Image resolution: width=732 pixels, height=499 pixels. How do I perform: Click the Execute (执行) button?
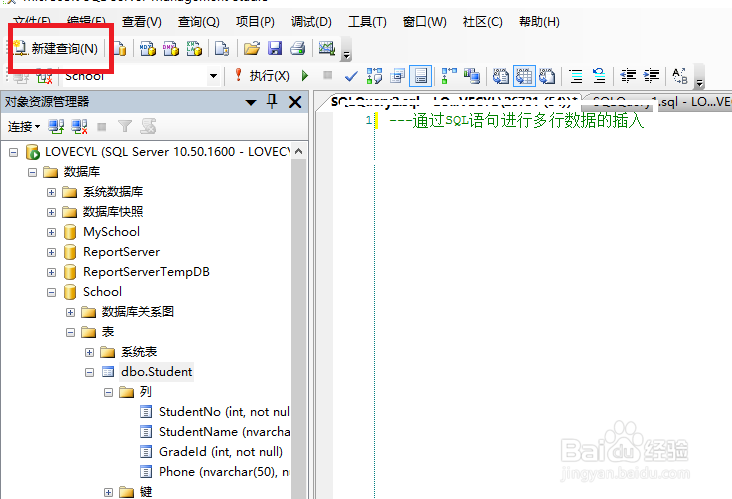pos(262,76)
